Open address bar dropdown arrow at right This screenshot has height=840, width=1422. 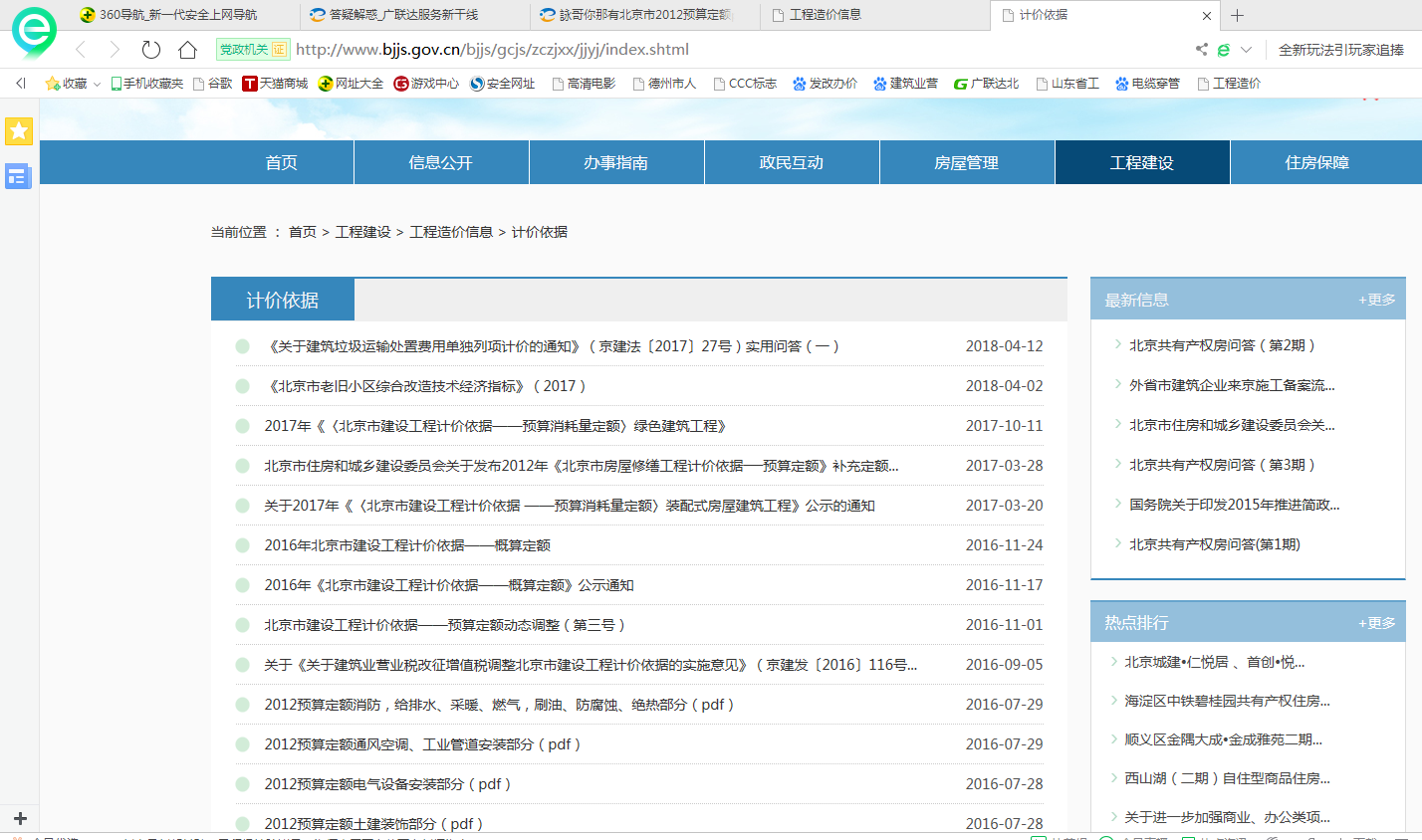coord(1246,50)
